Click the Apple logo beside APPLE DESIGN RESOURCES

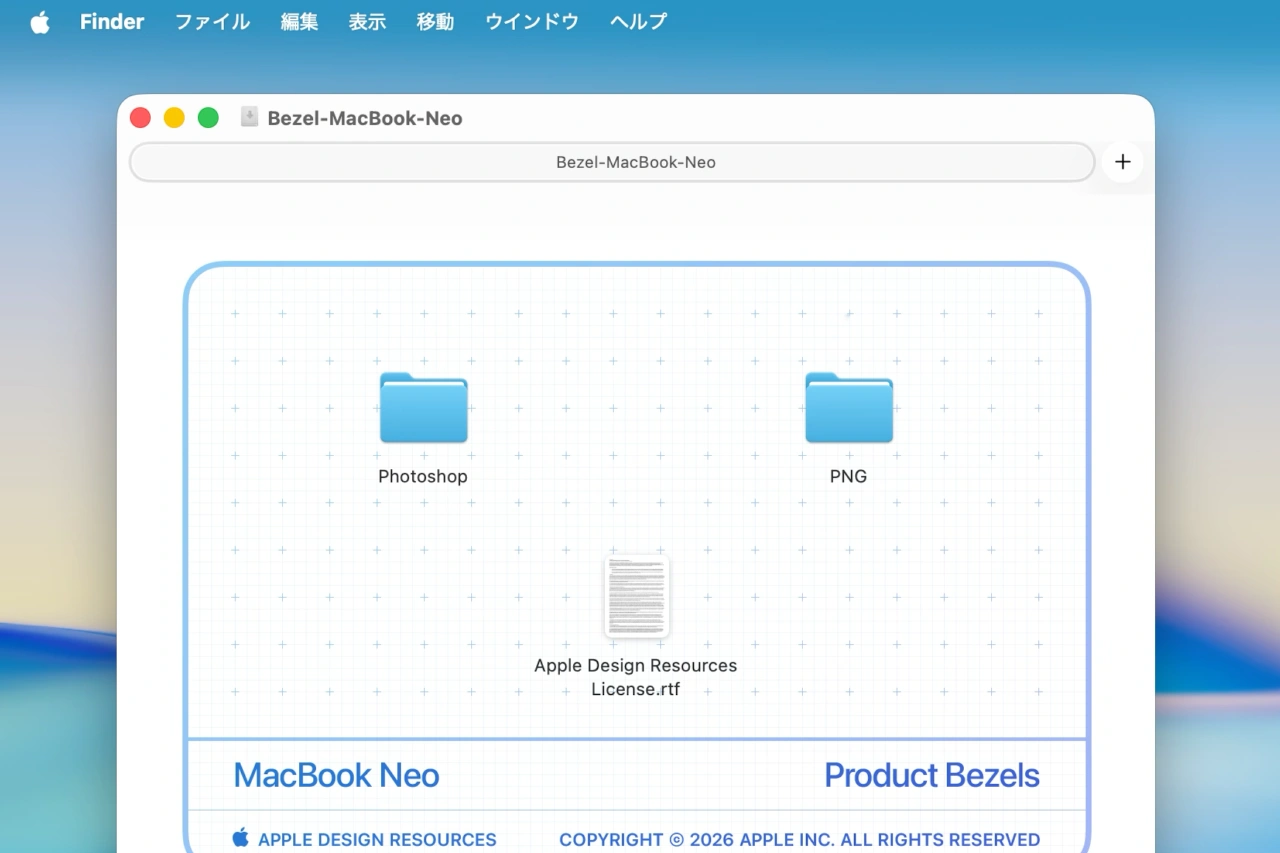pos(240,838)
